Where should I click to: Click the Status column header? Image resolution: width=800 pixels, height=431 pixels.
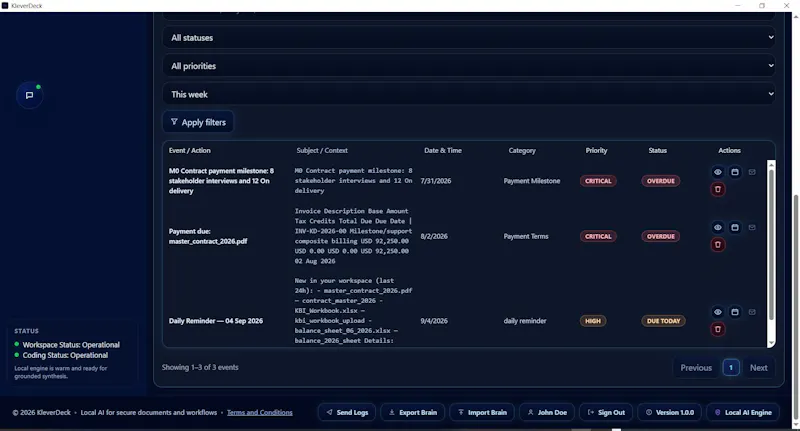657,150
